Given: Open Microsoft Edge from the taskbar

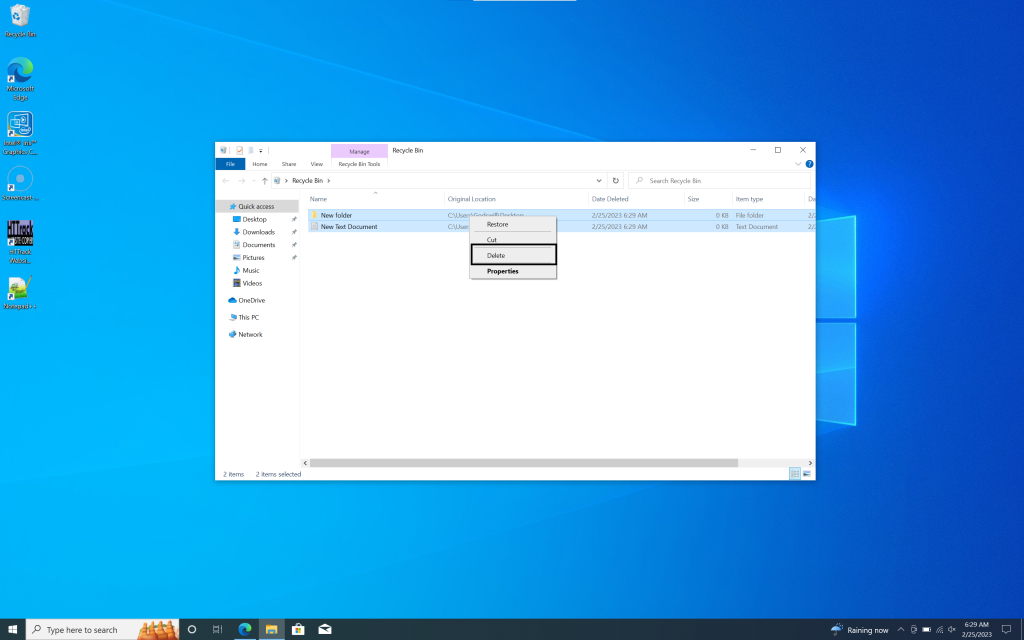Looking at the screenshot, I should [245, 630].
